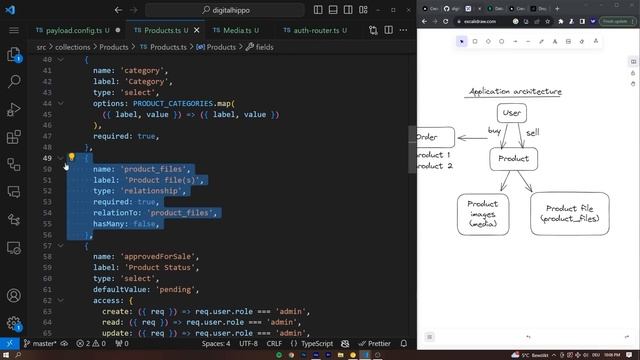Go forward with the VS Code navigation arrow
Image resolution: width=640 pixels, height=360 pixels.
133,10
